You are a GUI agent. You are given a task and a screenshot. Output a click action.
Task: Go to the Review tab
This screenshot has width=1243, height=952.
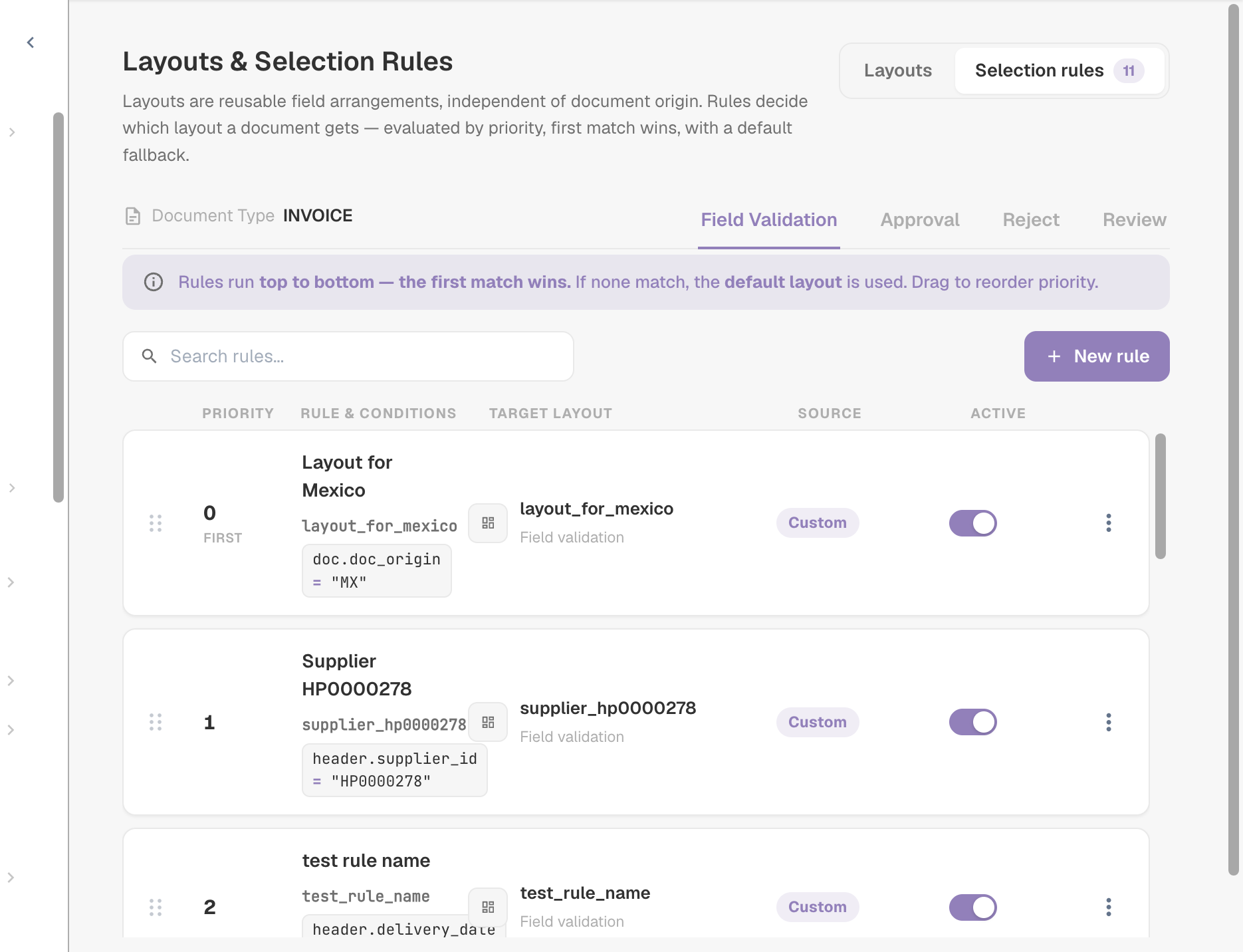tap(1135, 220)
